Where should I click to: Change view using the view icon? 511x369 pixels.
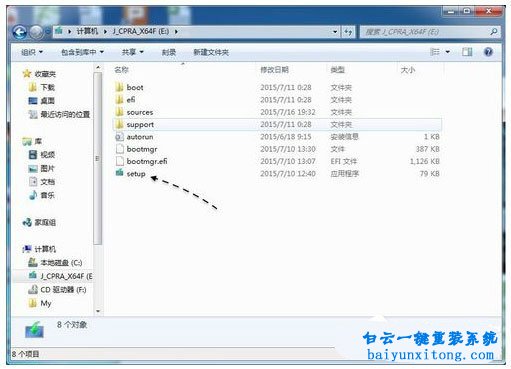[435, 52]
